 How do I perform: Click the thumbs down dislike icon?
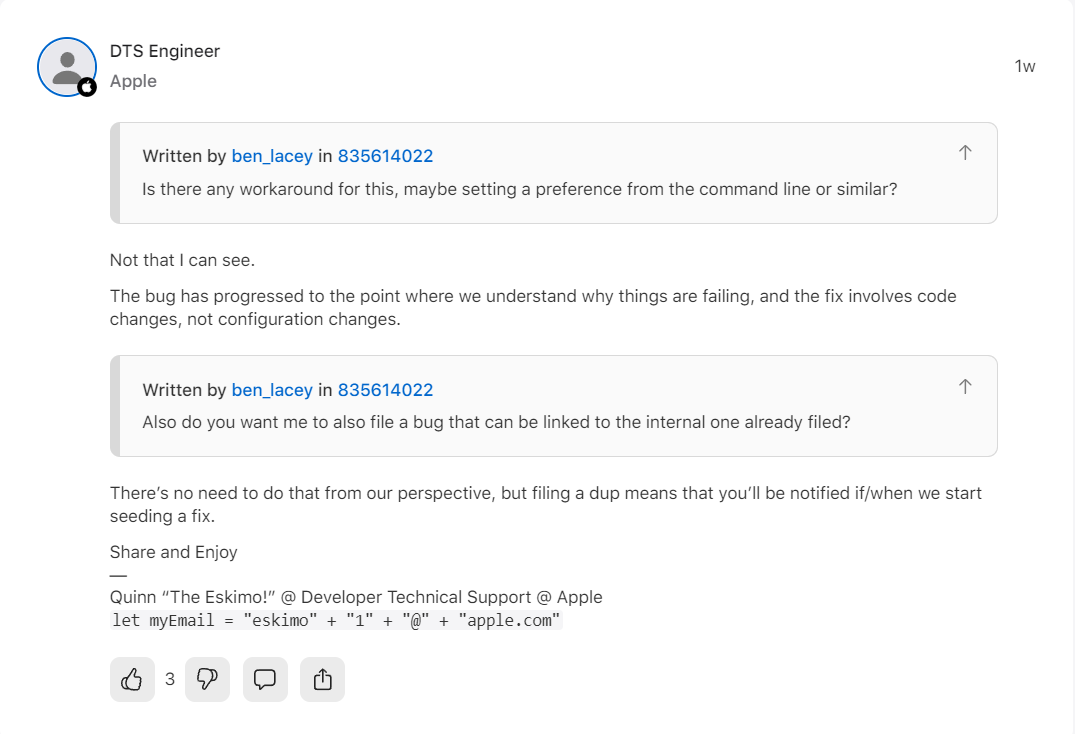coord(207,679)
